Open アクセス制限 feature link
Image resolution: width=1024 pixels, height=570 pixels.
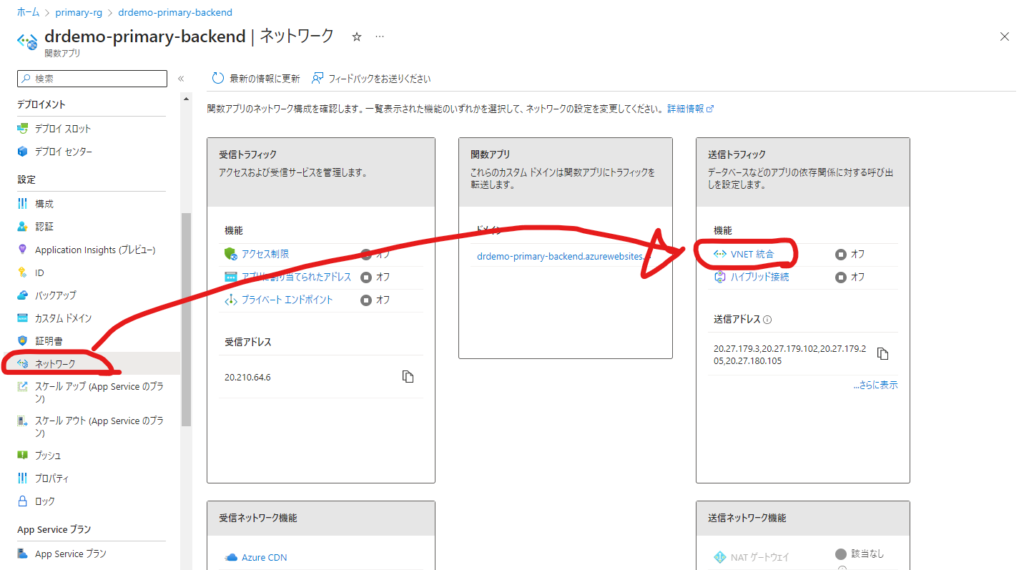[265, 254]
